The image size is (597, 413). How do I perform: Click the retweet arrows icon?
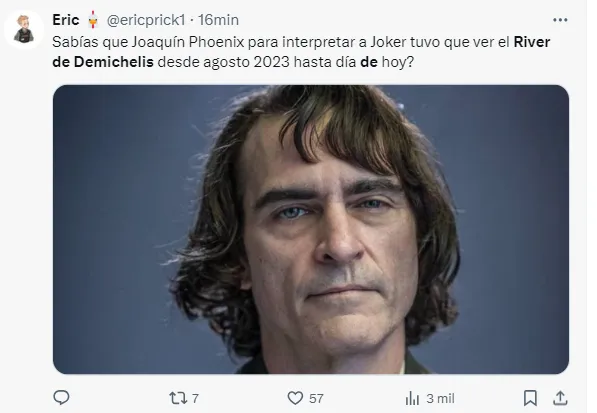point(178,399)
